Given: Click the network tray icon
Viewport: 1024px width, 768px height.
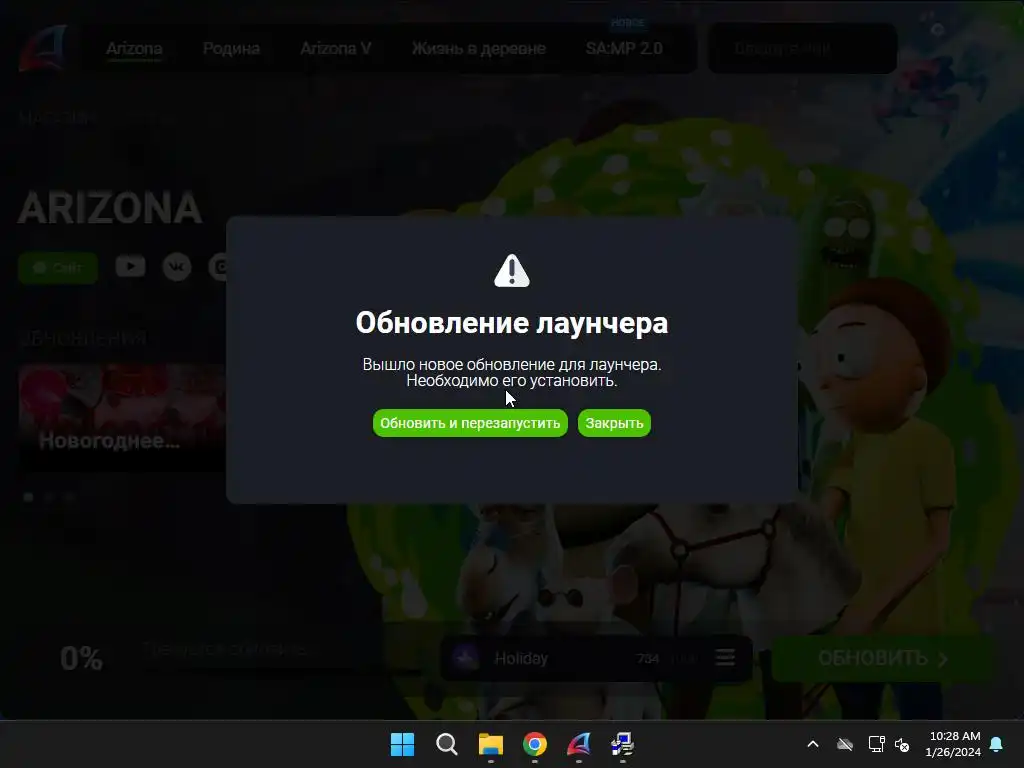Looking at the screenshot, I should pyautogui.click(x=876, y=744).
